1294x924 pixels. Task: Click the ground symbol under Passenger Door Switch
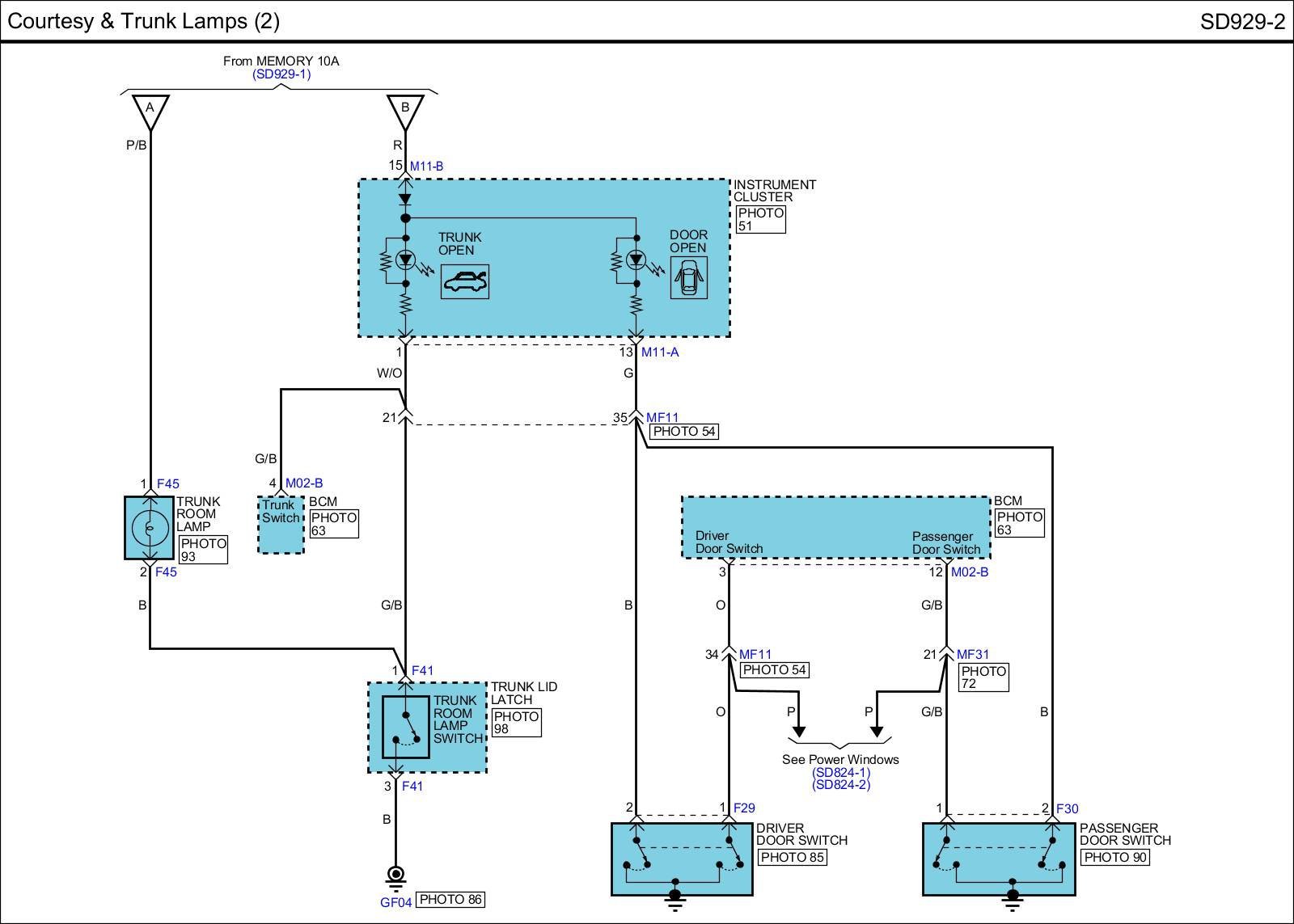[1011, 897]
